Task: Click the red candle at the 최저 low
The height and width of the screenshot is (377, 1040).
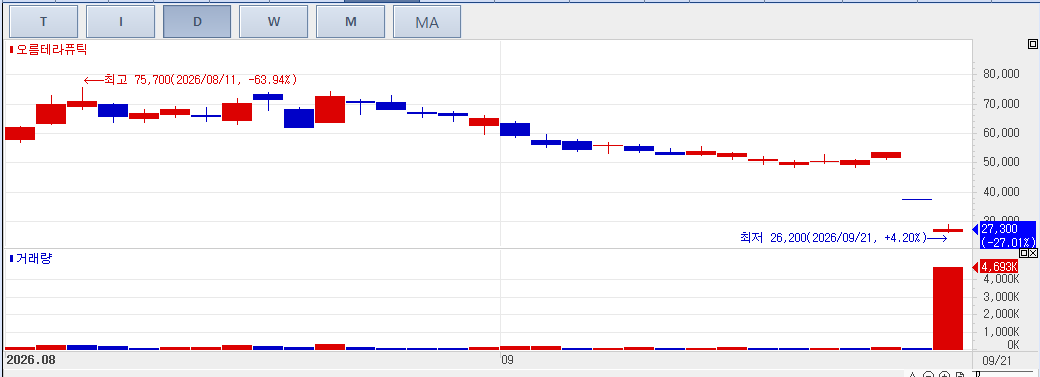Action: 948,230
